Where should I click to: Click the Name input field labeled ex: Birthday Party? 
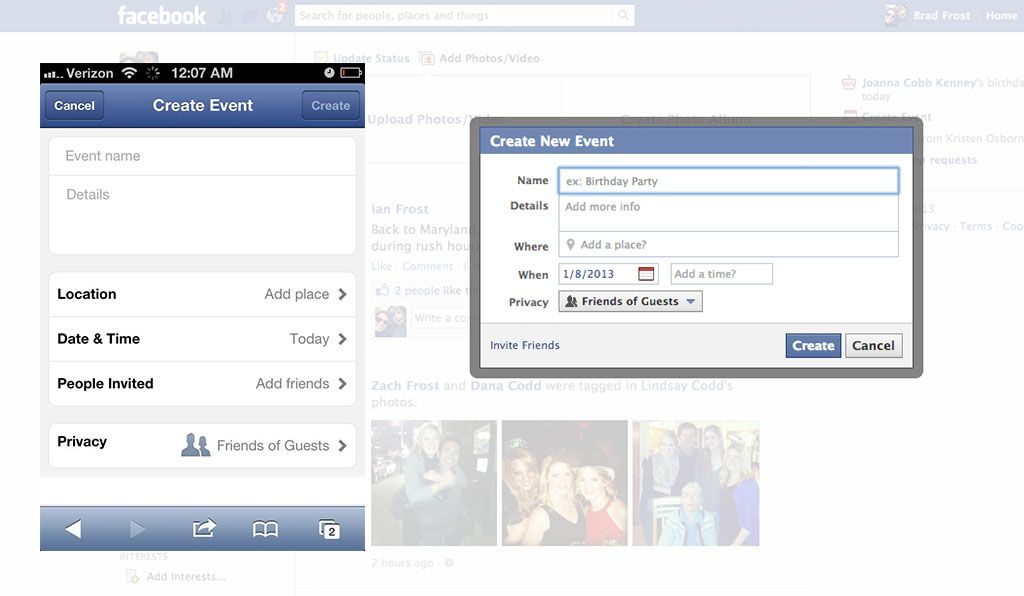(x=728, y=180)
